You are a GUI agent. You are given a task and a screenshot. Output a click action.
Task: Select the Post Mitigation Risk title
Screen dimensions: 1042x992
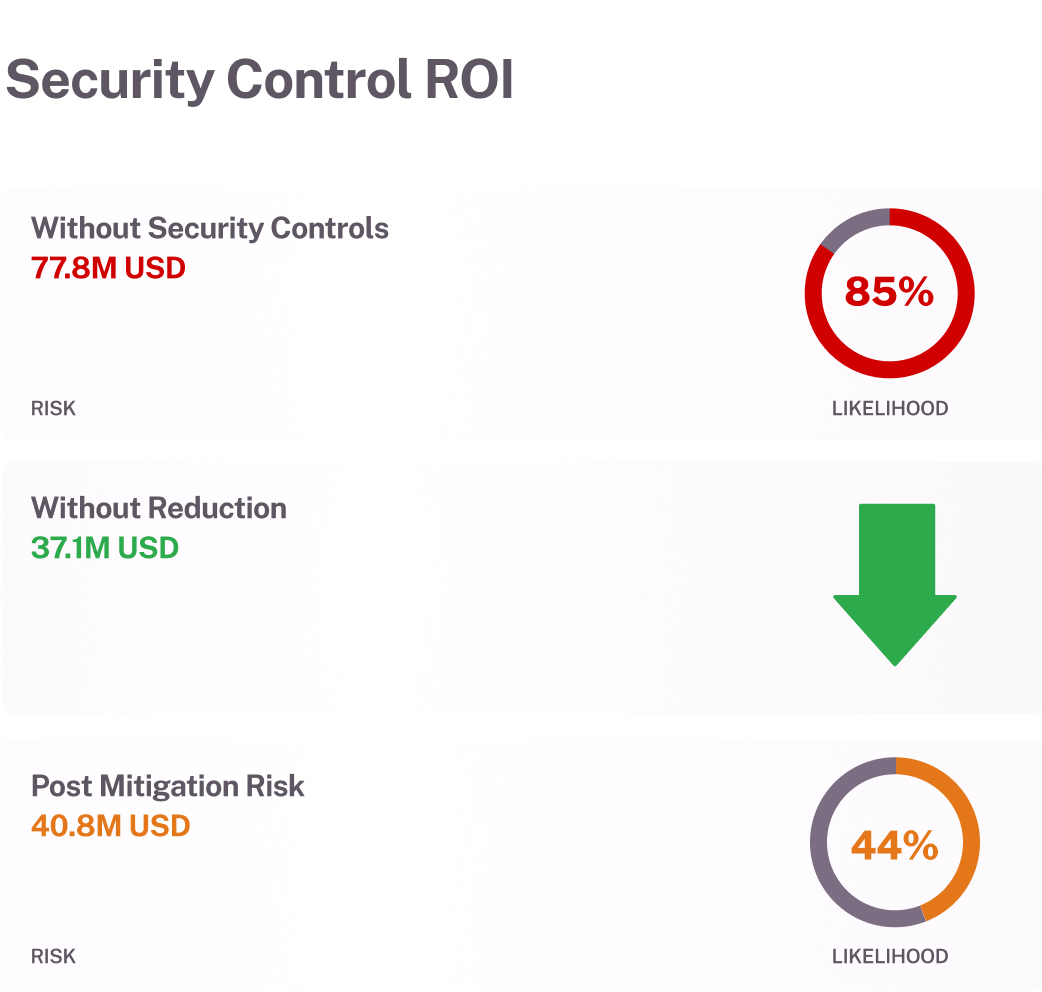[167, 786]
